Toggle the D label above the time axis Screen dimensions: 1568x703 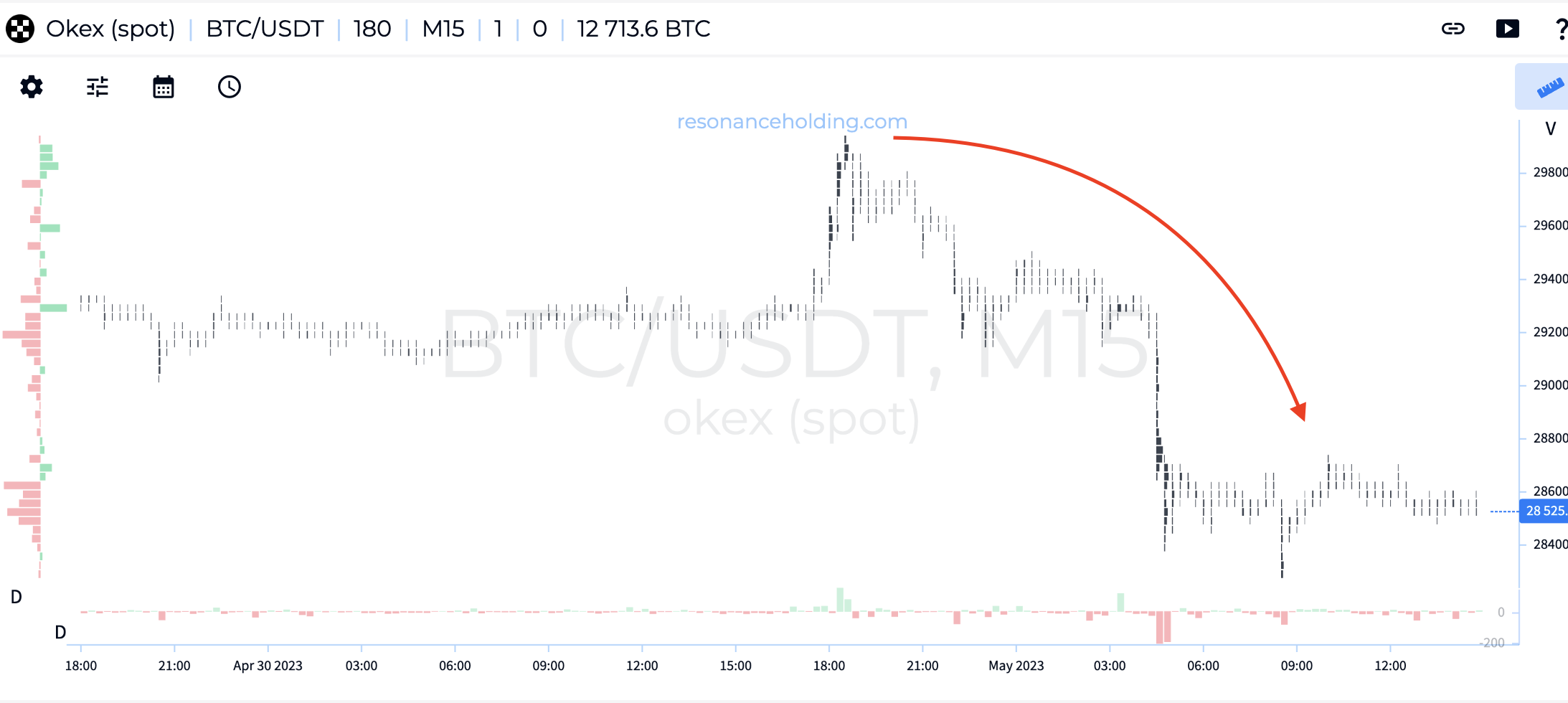(x=60, y=632)
